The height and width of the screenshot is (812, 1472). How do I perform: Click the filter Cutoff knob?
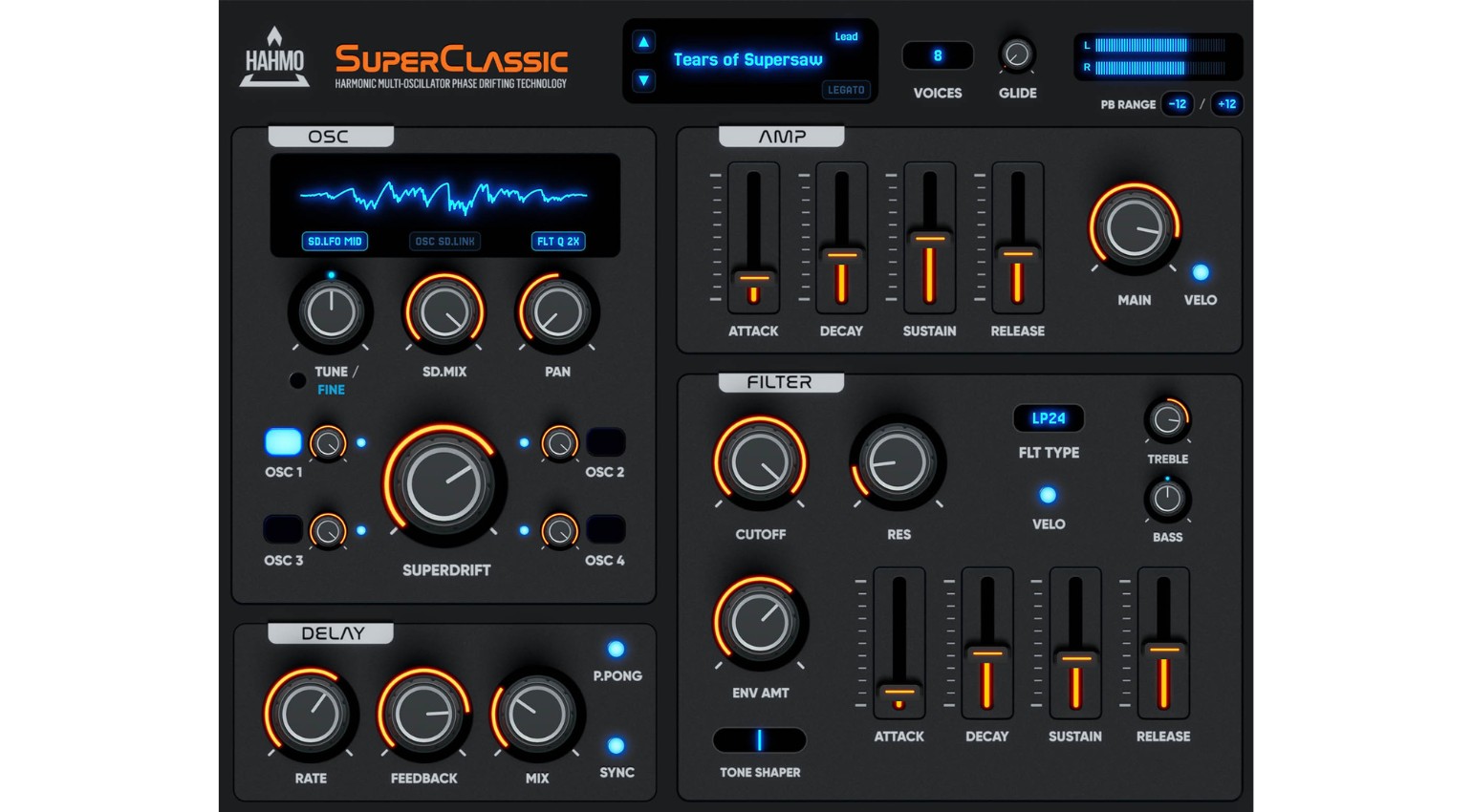[760, 462]
